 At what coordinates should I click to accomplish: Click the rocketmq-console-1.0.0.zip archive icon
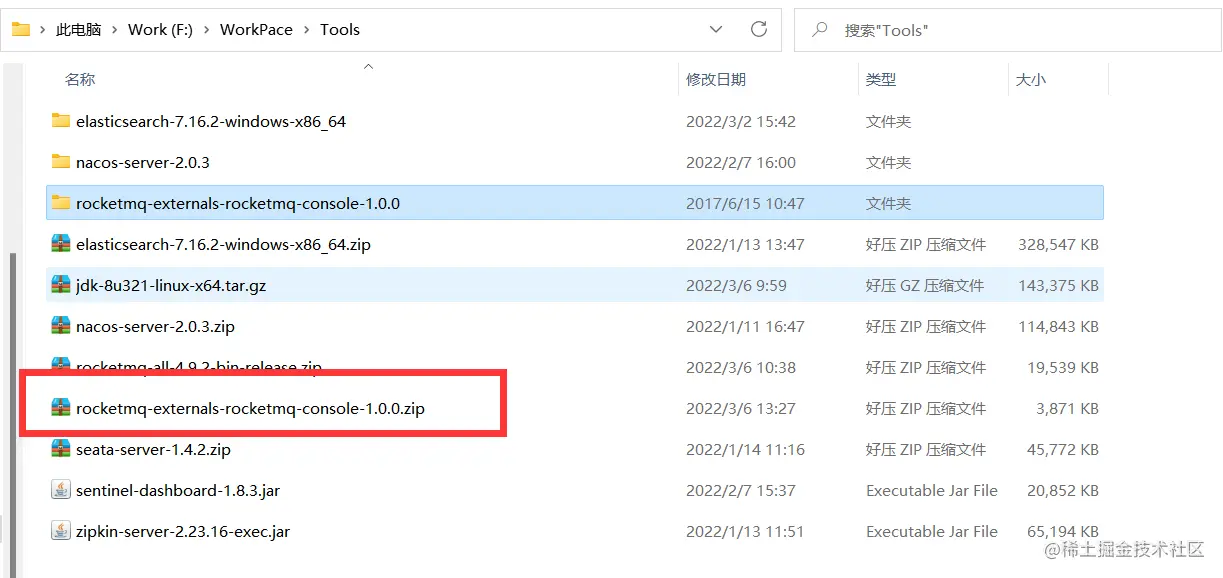click(60, 408)
